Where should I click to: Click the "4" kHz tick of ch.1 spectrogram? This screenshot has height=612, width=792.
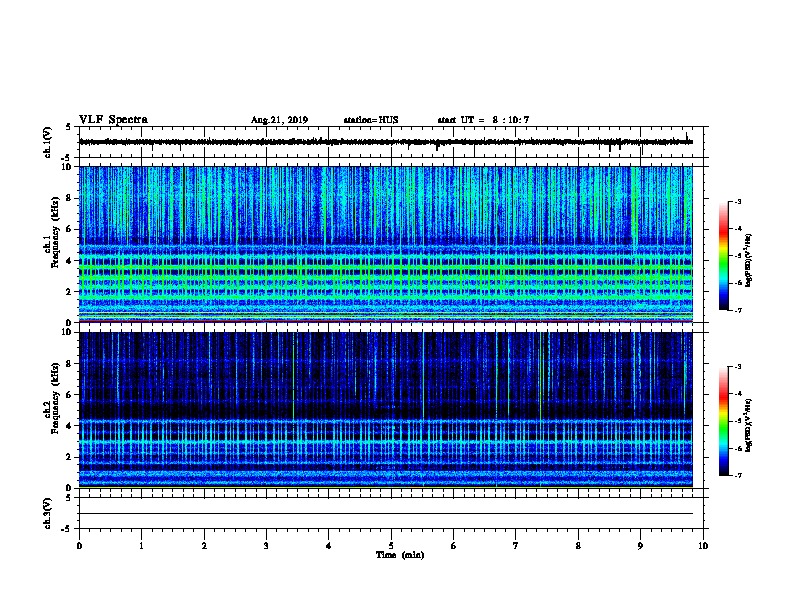[70, 261]
